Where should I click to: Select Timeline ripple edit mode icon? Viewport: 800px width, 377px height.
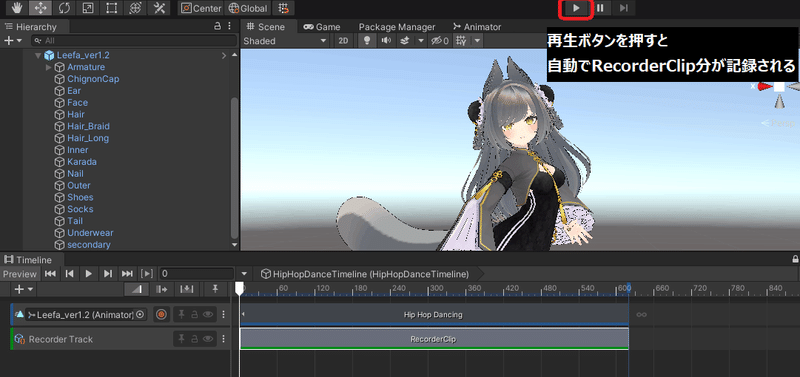tap(162, 289)
